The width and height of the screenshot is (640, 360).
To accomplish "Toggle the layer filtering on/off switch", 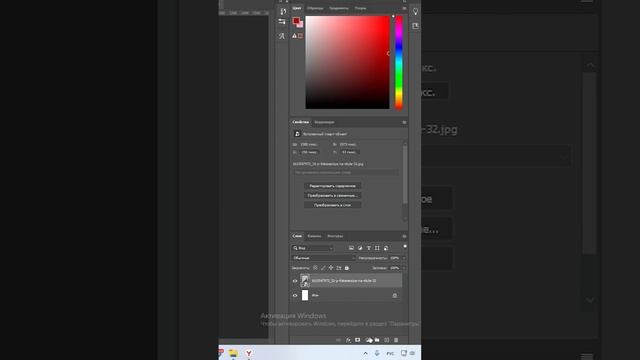I will [x=405, y=247].
